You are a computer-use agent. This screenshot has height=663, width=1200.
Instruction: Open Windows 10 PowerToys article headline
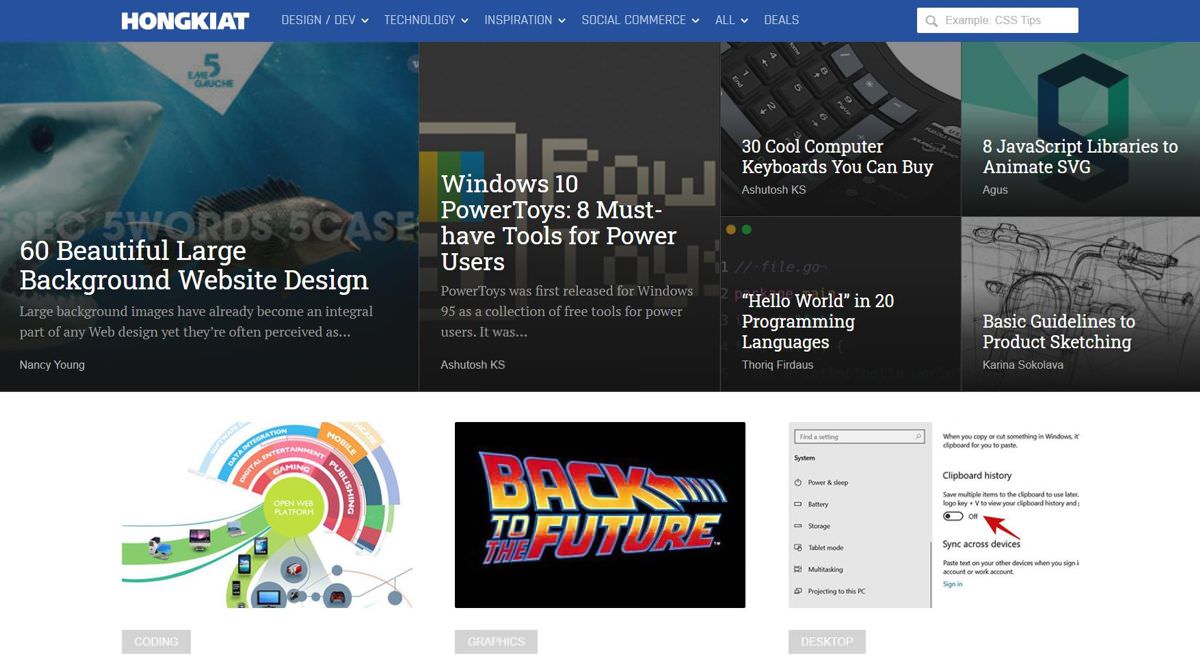[559, 223]
